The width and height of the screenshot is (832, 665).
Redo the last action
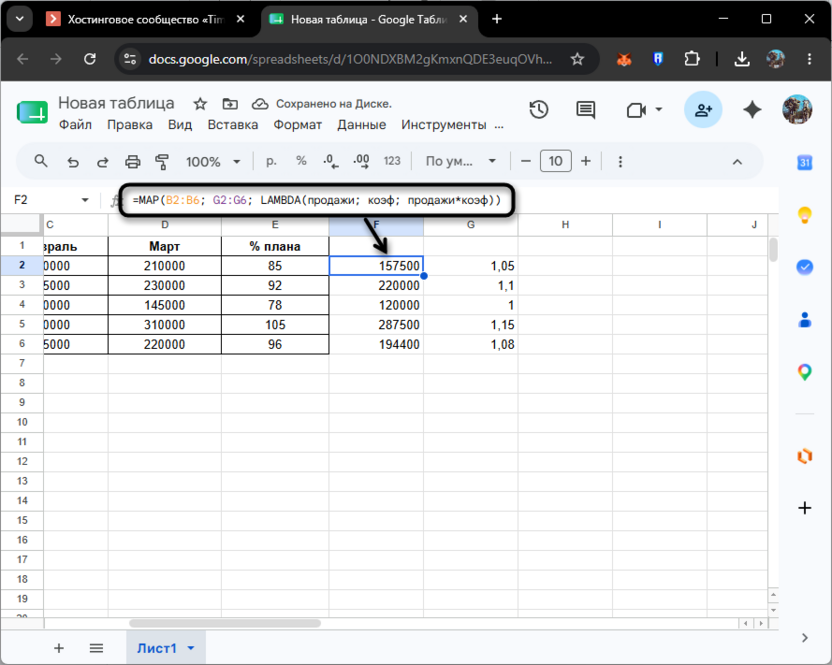102,161
